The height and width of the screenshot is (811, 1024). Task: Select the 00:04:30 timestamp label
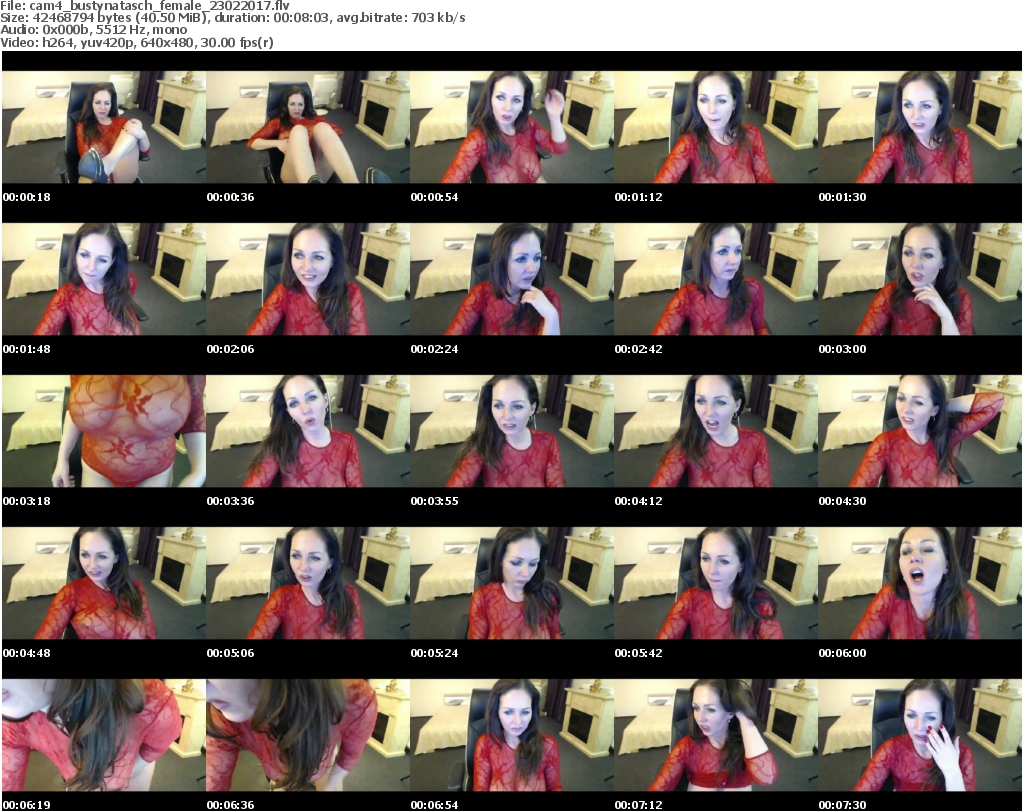842,501
